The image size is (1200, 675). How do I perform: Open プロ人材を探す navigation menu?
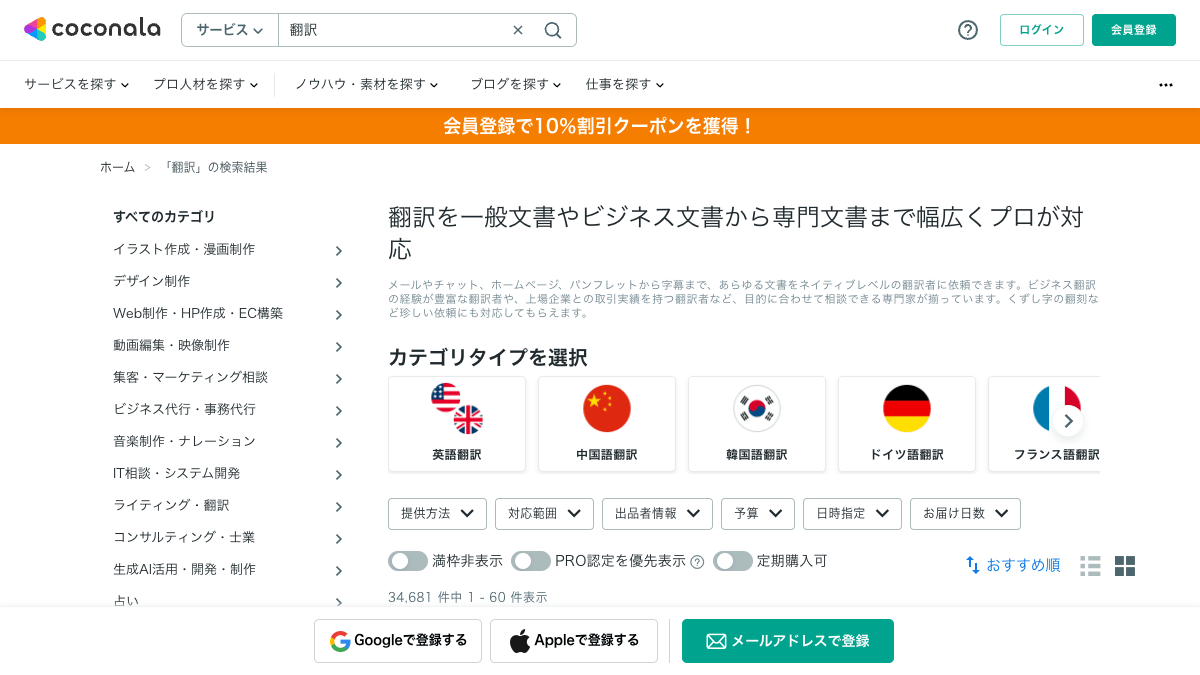[206, 84]
